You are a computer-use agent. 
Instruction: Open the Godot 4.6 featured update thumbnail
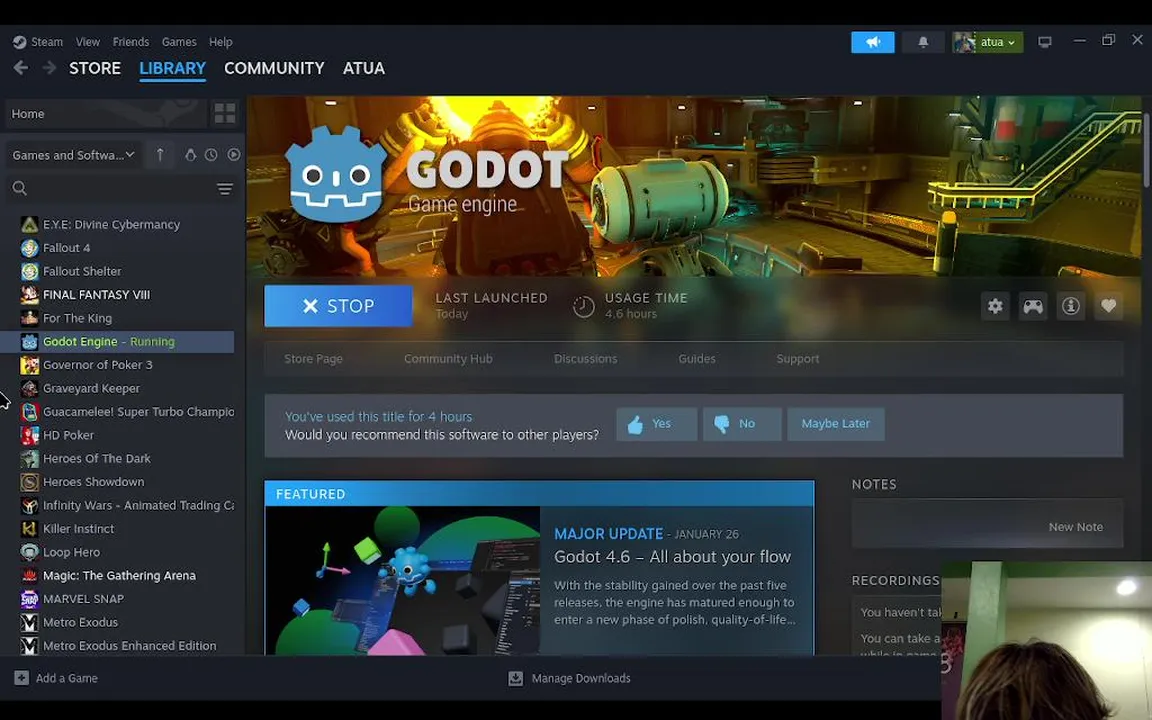click(403, 580)
